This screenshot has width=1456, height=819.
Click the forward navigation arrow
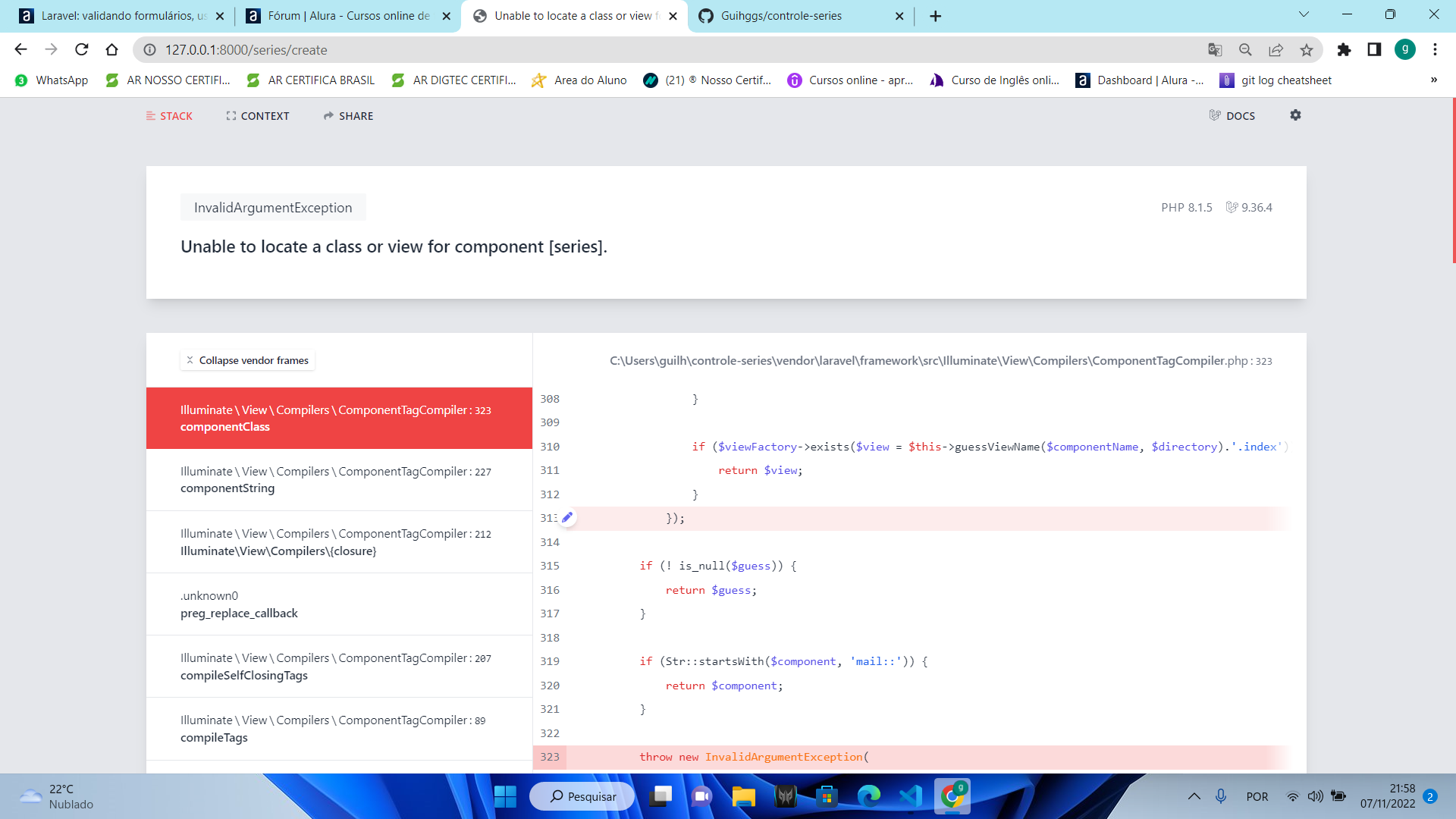tap(52, 50)
